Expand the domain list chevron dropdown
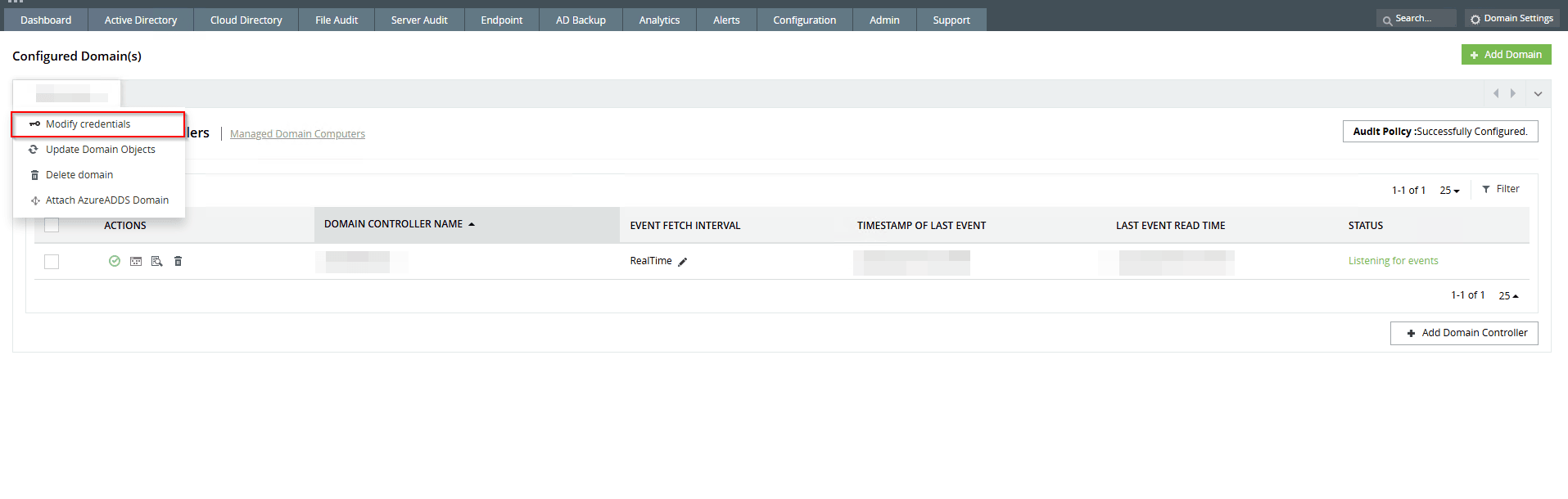 tap(1538, 94)
